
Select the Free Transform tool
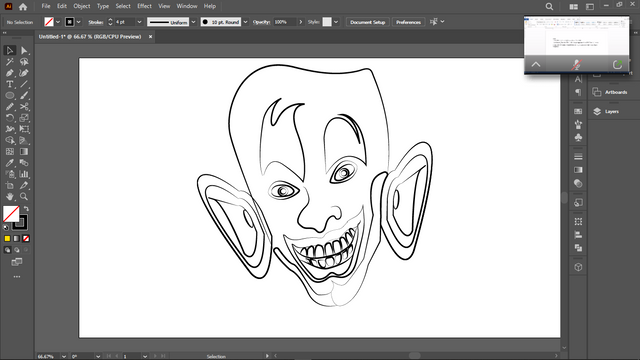coord(24,129)
